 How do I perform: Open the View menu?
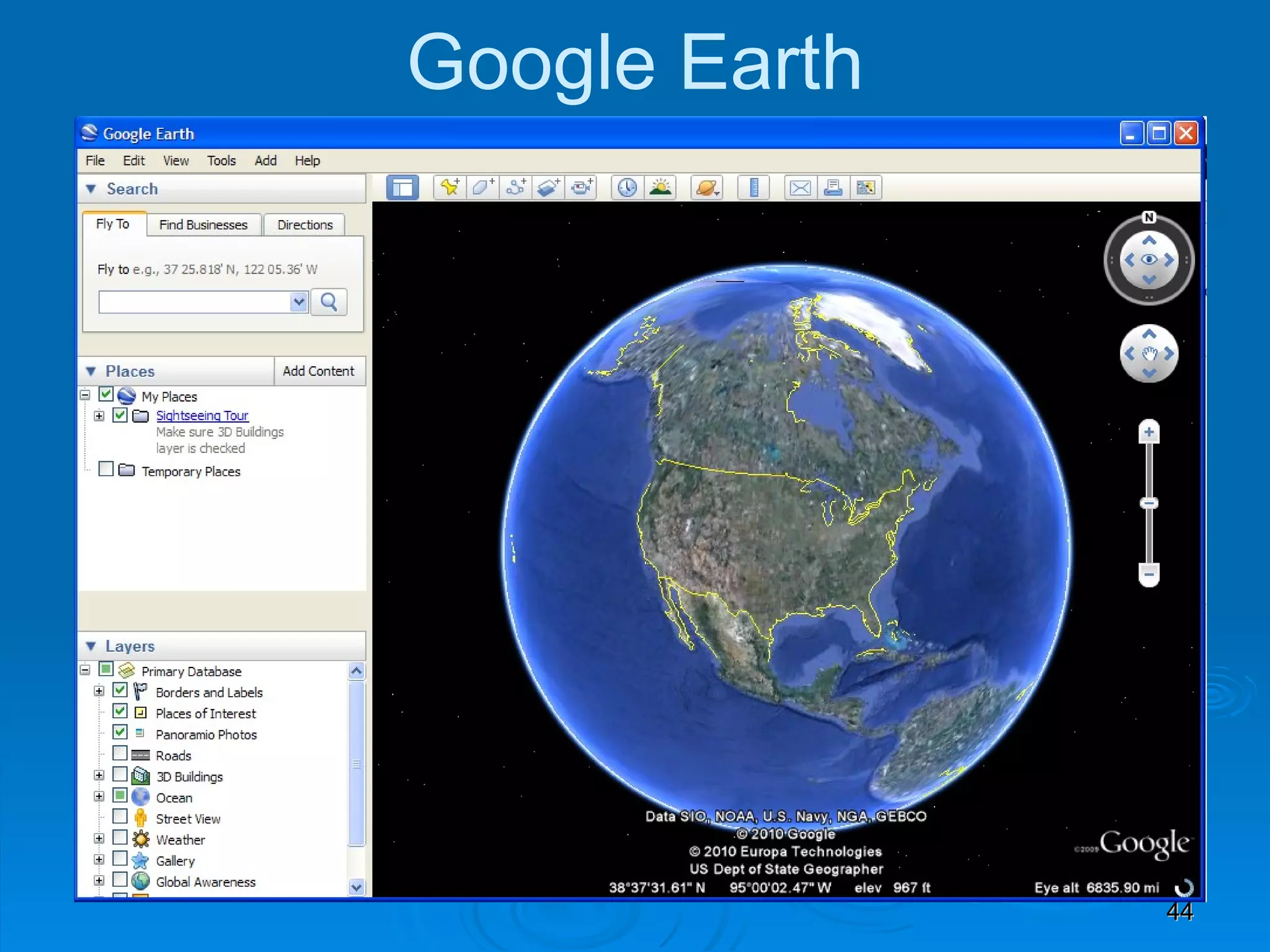176,161
